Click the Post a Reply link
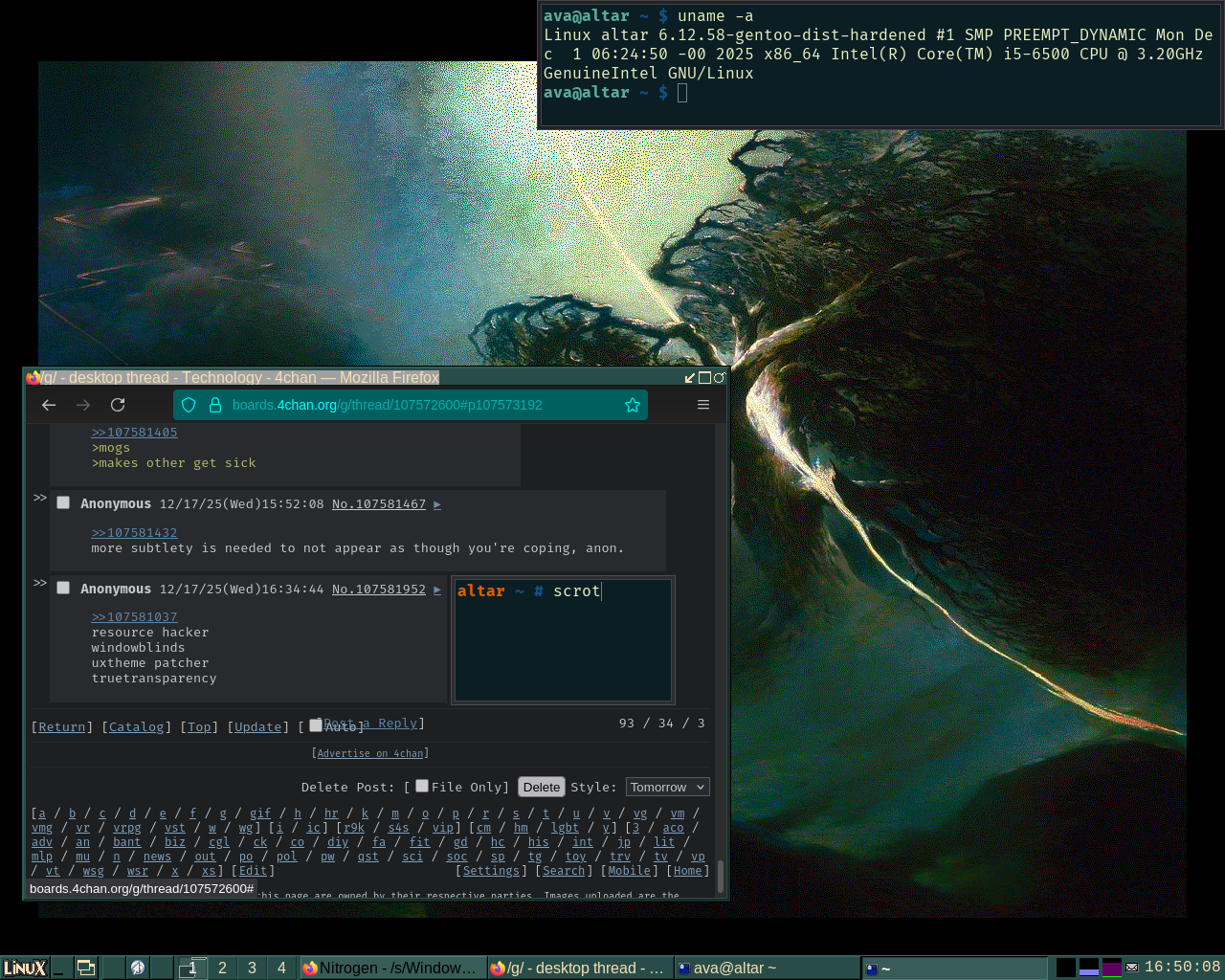 click(x=371, y=724)
